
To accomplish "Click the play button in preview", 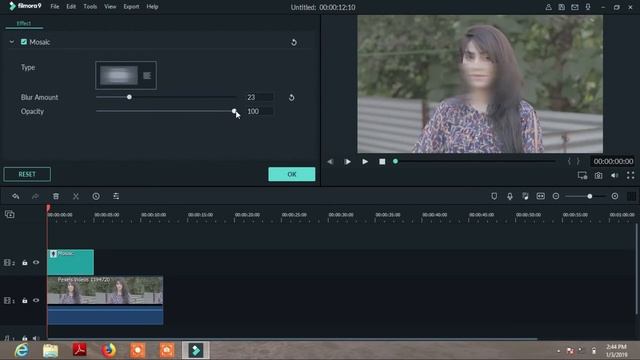I will (x=365, y=162).
